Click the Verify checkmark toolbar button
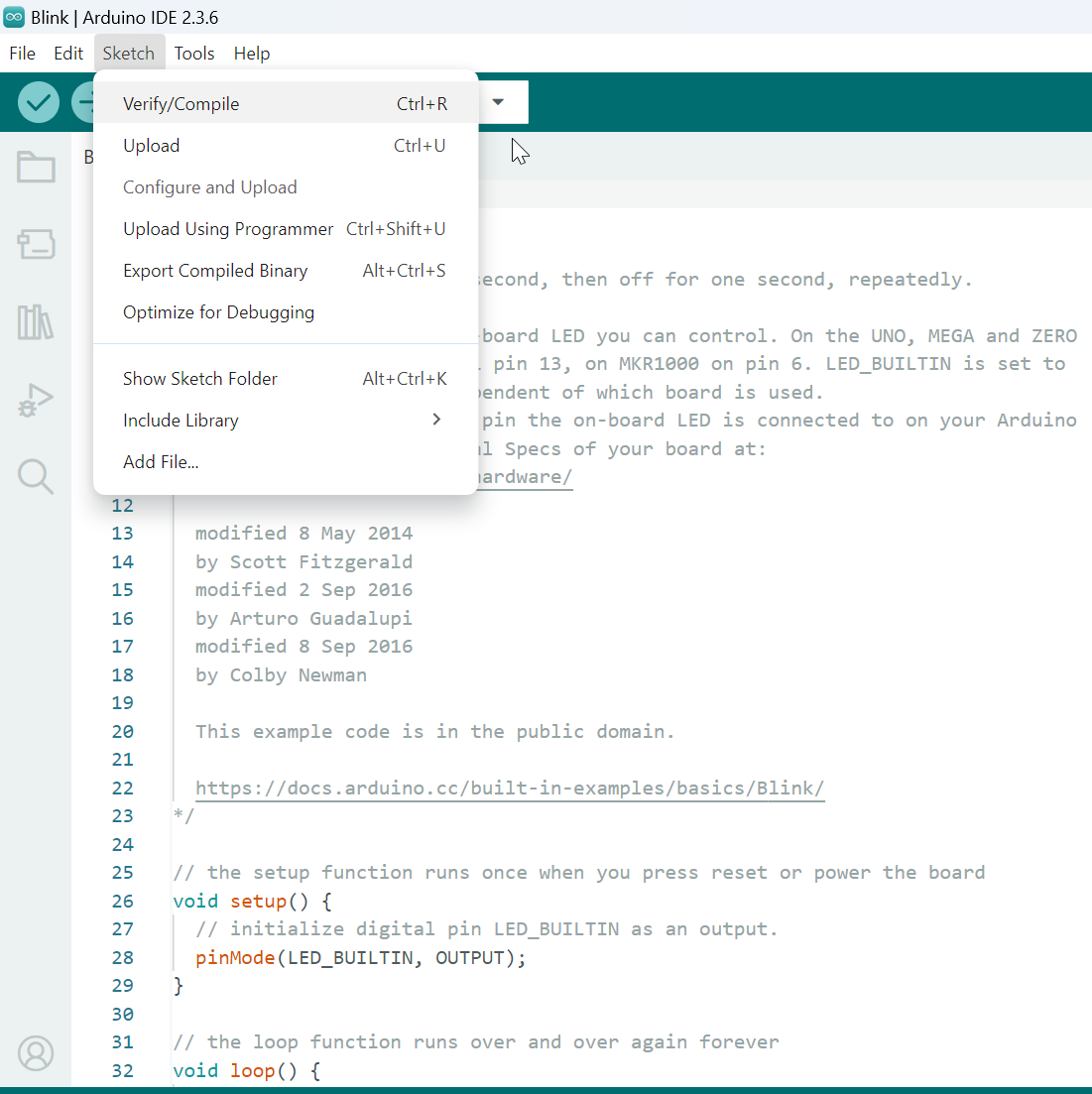1092x1094 pixels. coord(39,102)
